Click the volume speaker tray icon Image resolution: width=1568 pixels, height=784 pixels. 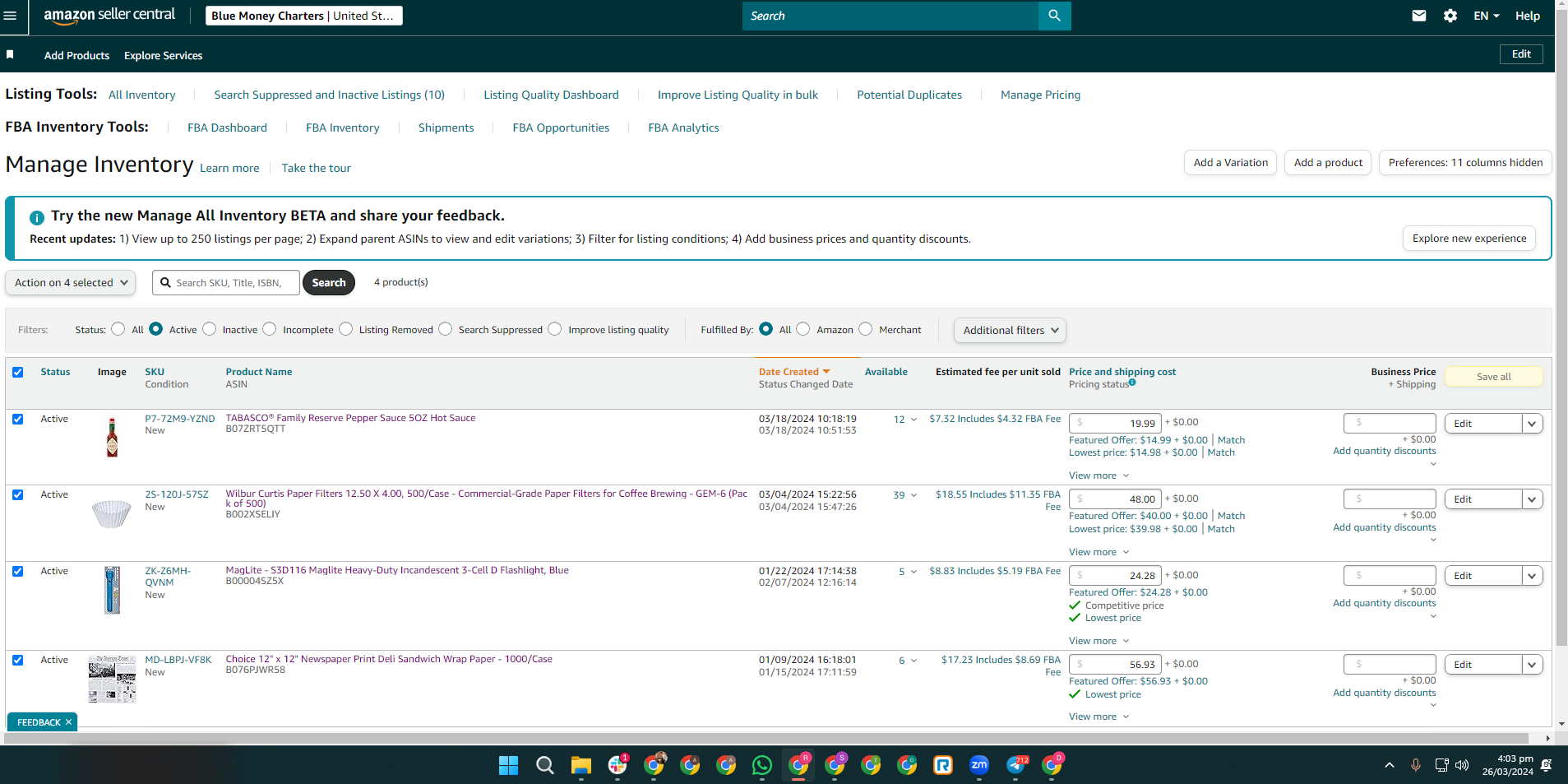click(1462, 765)
